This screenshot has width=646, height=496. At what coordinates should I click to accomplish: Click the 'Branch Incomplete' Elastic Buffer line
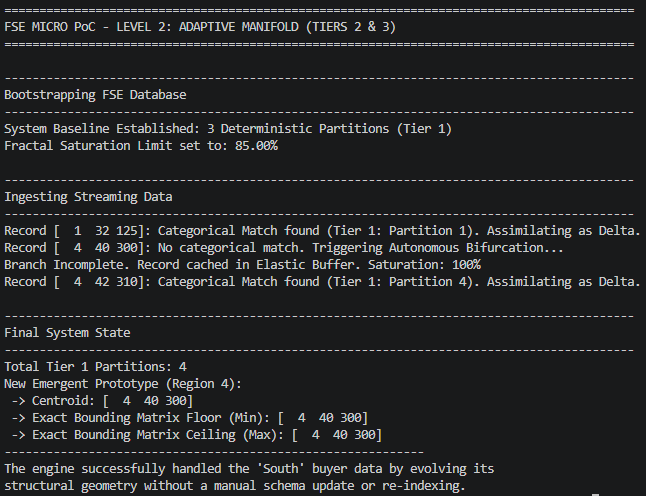coord(242,265)
